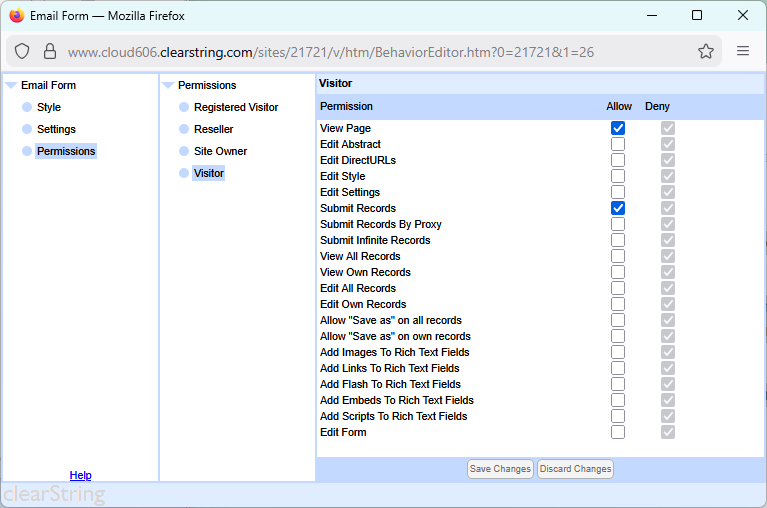Click the bullet icon beside Site Owner
Viewport: 767px width, 508px height.
184,151
